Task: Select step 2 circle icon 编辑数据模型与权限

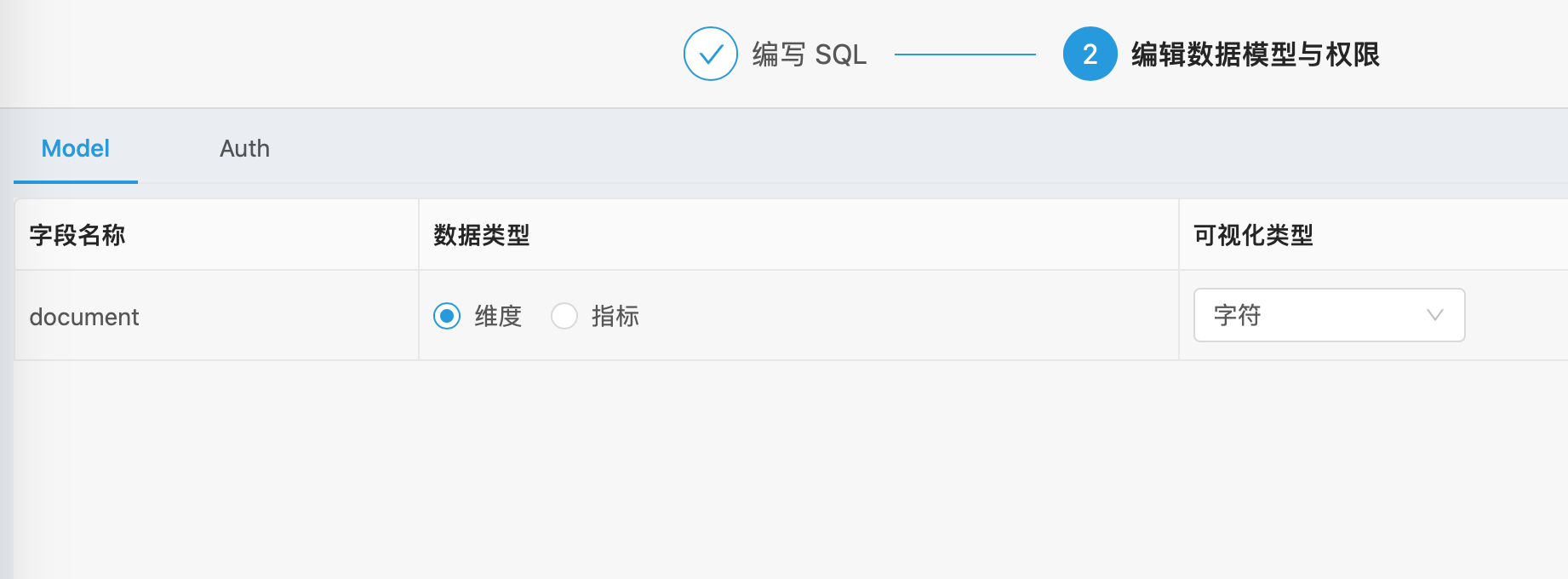Action: [1090, 54]
